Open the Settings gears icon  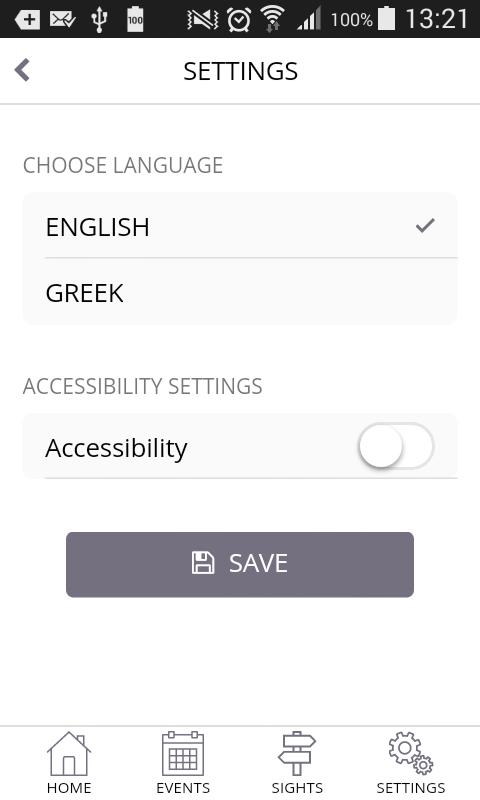(x=411, y=754)
